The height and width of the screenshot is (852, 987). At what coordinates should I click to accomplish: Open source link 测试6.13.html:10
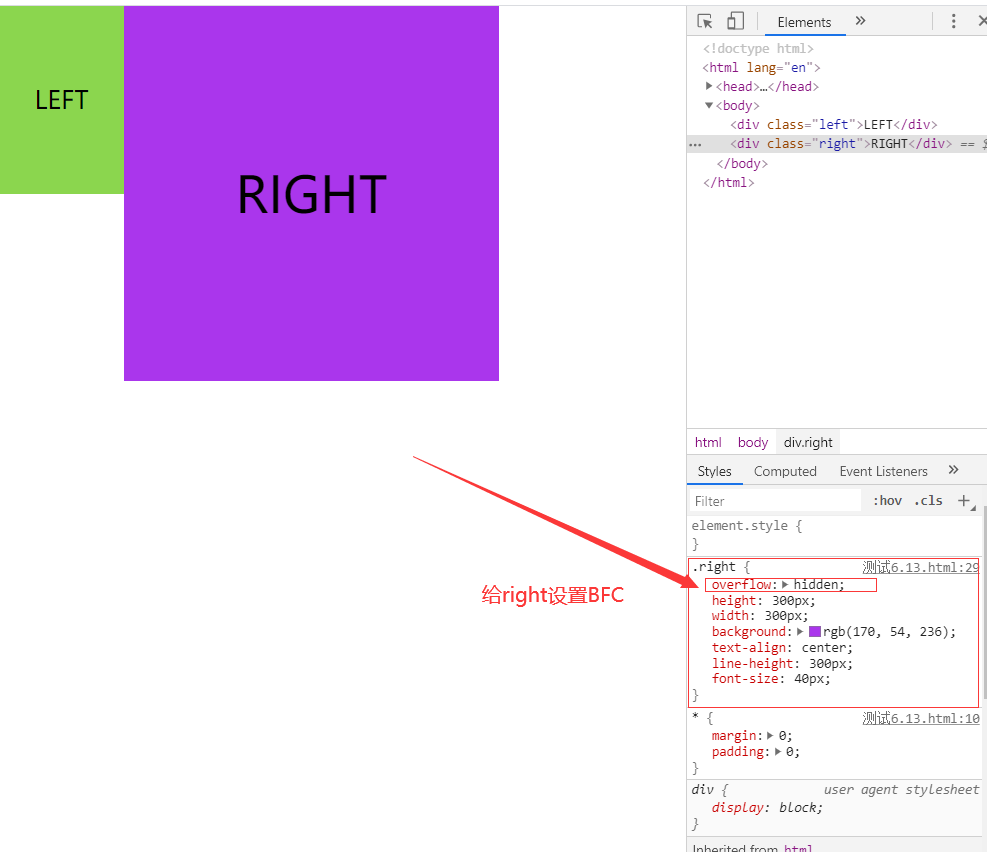[921, 718]
